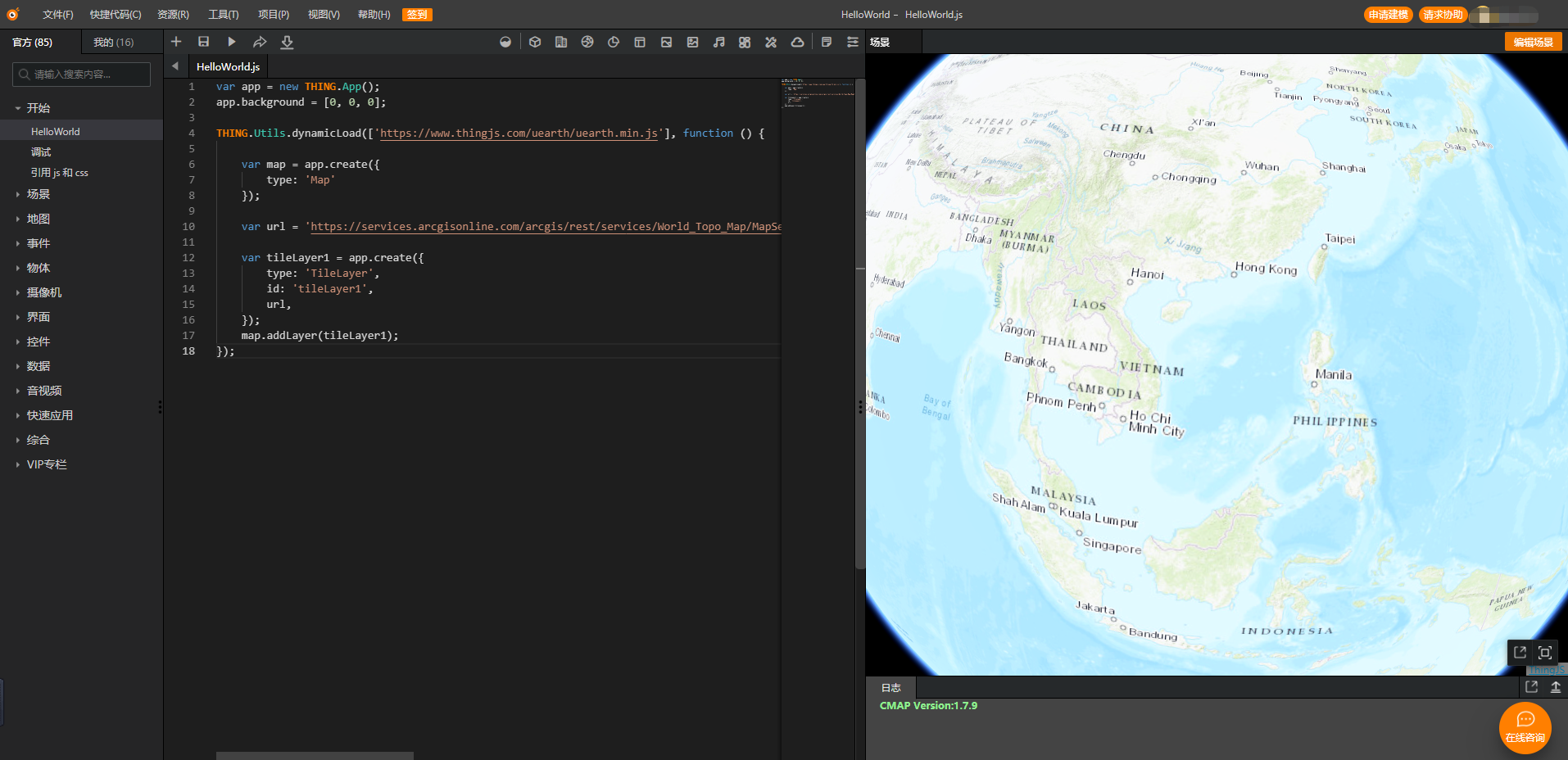Toggle fullscreen scene view icon
Image resolution: width=1568 pixels, height=760 pixels.
pos(1545,652)
